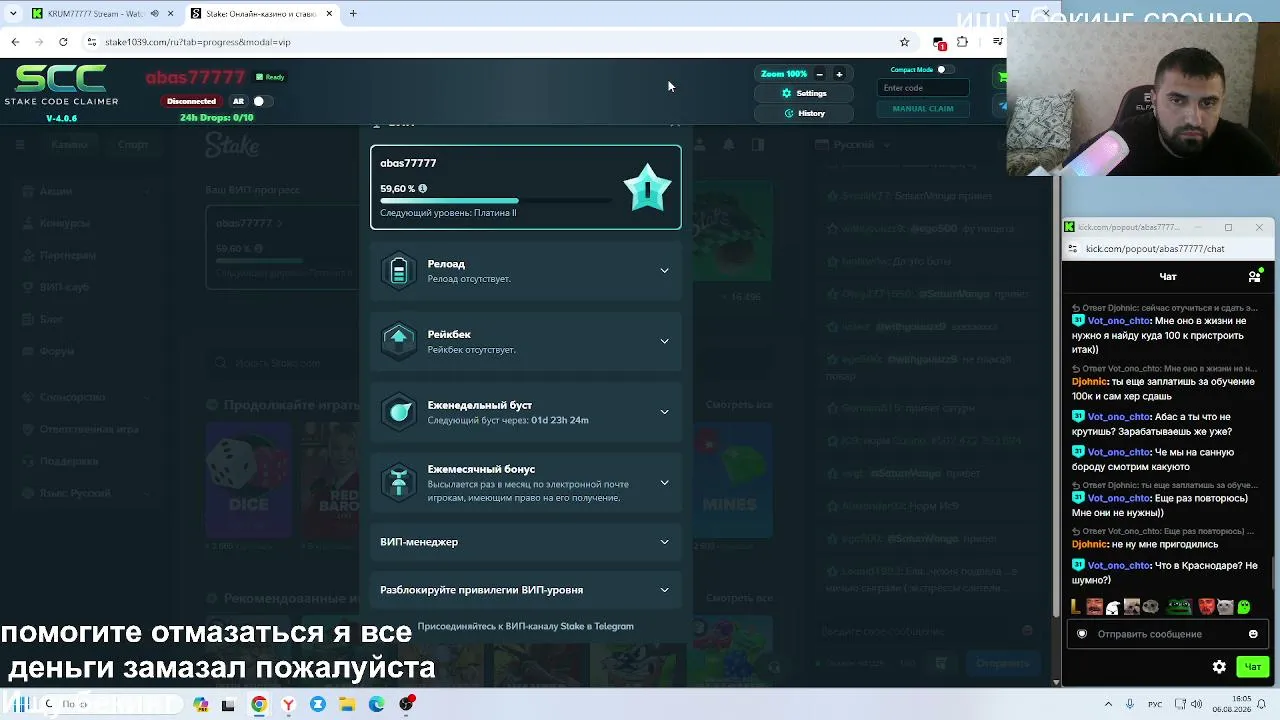Click the VIP progress bar
The image size is (1280, 720).
[x=496, y=201]
